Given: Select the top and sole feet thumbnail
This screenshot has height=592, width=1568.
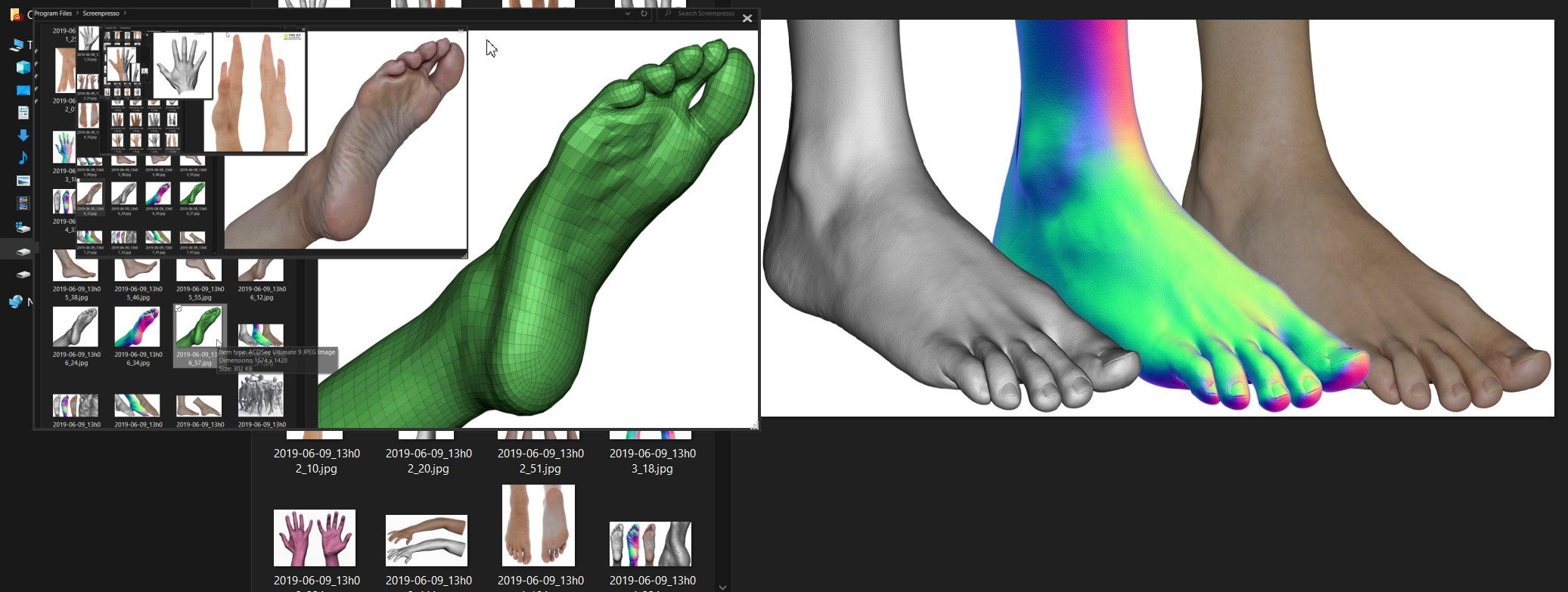Looking at the screenshot, I should click(539, 525).
